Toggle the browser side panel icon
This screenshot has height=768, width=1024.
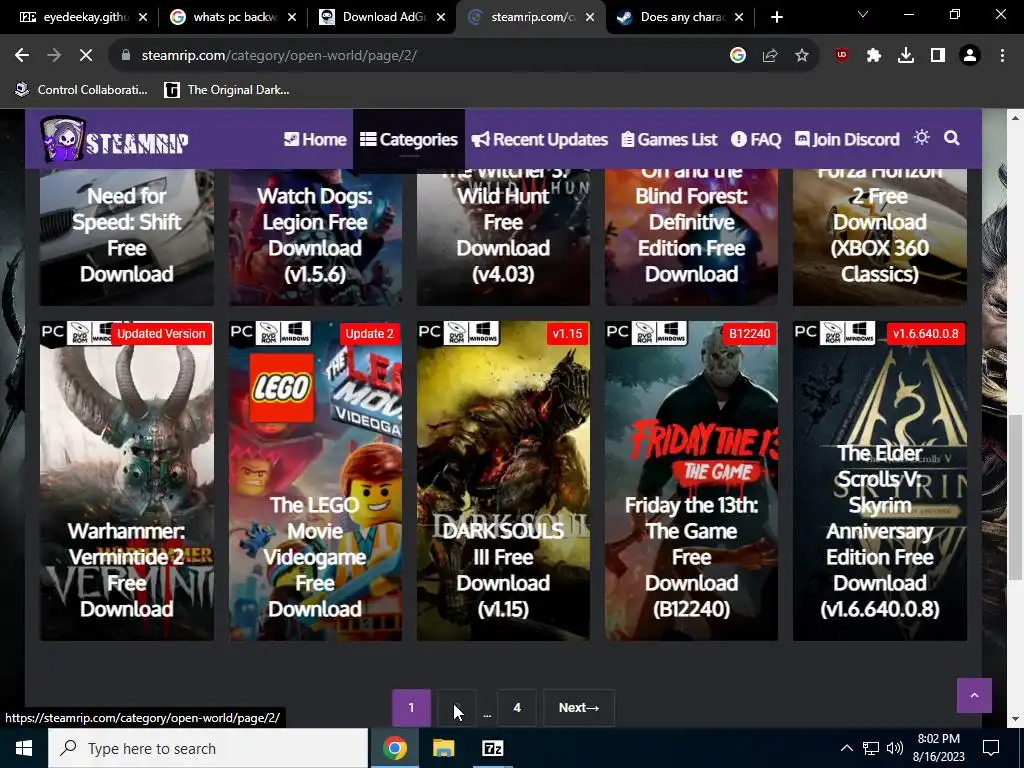pyautogui.click(x=937, y=56)
